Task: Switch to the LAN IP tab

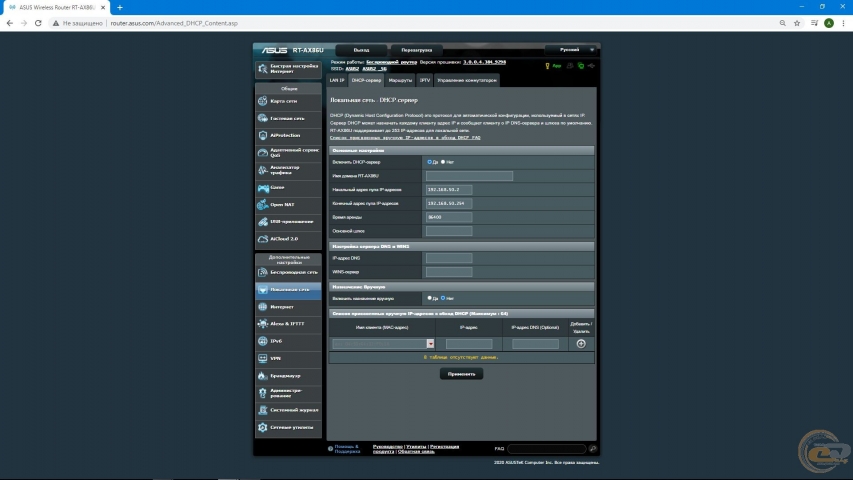Action: coord(337,81)
